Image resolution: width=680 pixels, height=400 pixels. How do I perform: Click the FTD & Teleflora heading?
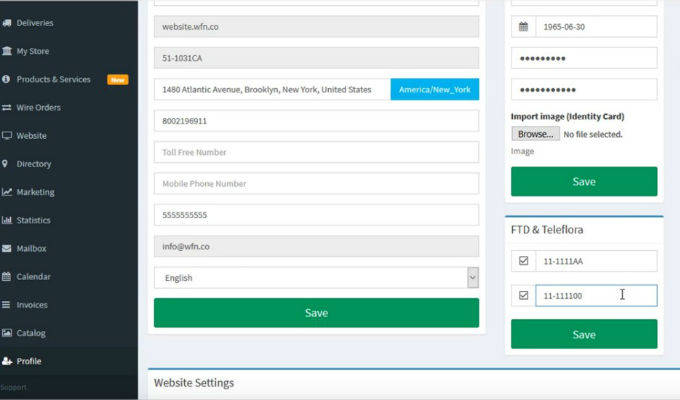[547, 230]
